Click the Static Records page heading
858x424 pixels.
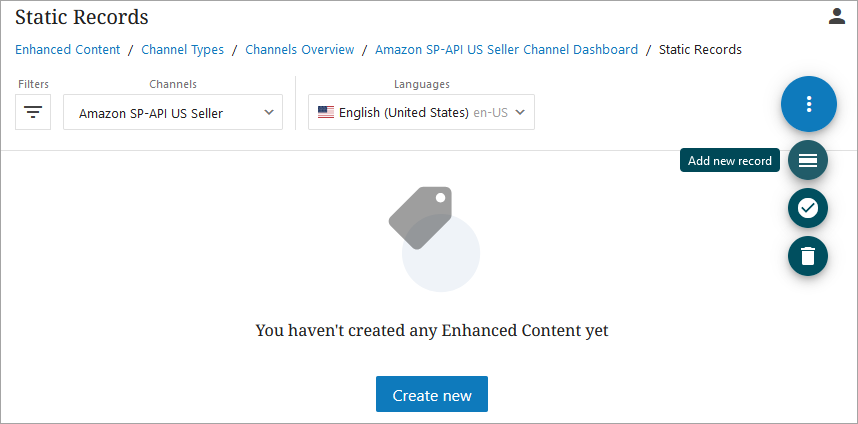(82, 17)
